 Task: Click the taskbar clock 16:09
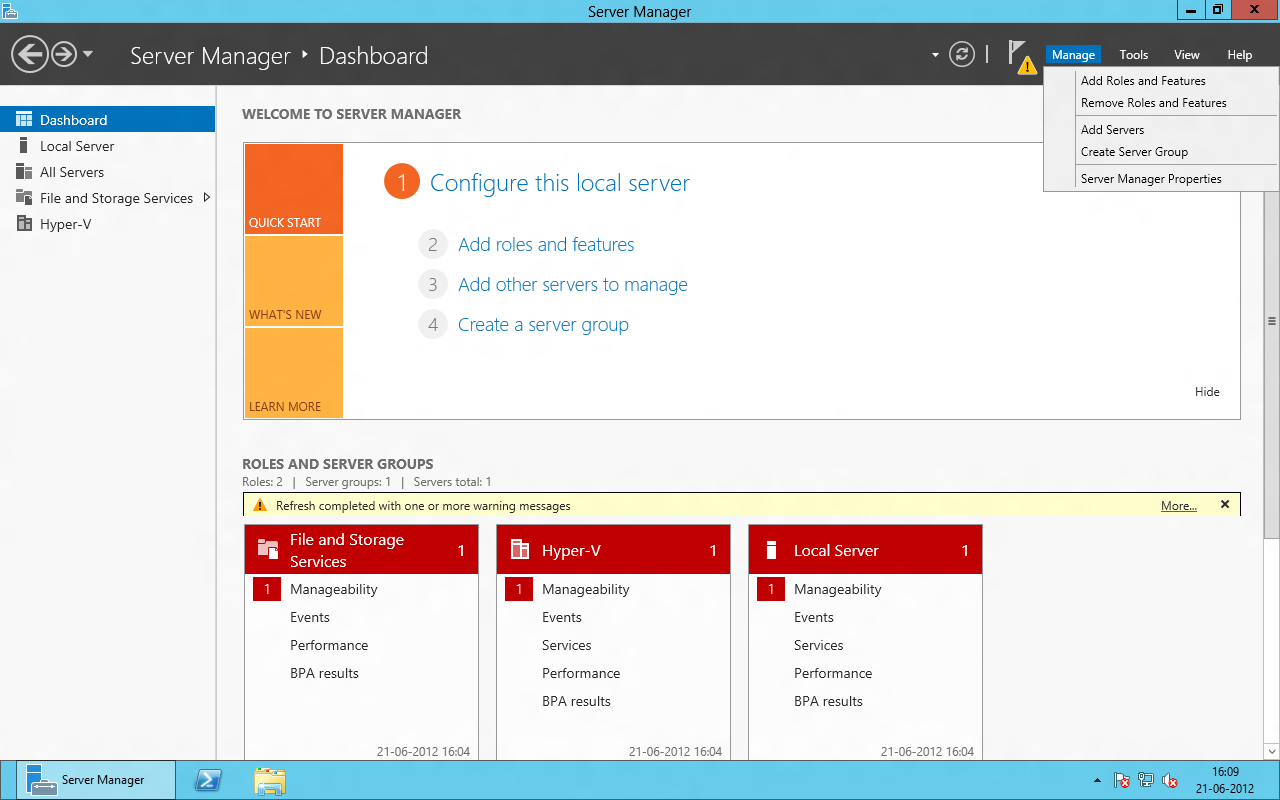click(x=1225, y=772)
